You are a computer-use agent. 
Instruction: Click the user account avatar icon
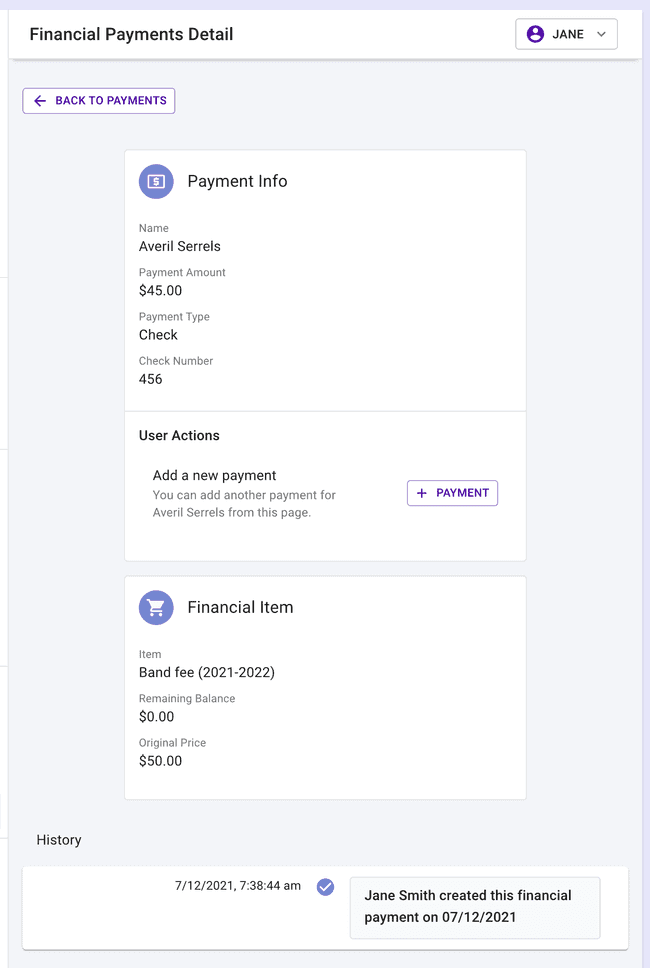[x=536, y=34]
